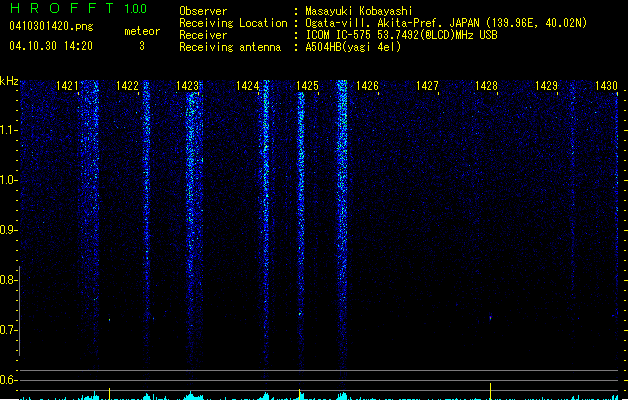629x400 pixels.
Task: Click the meteor count value 3
Action: [142, 46]
